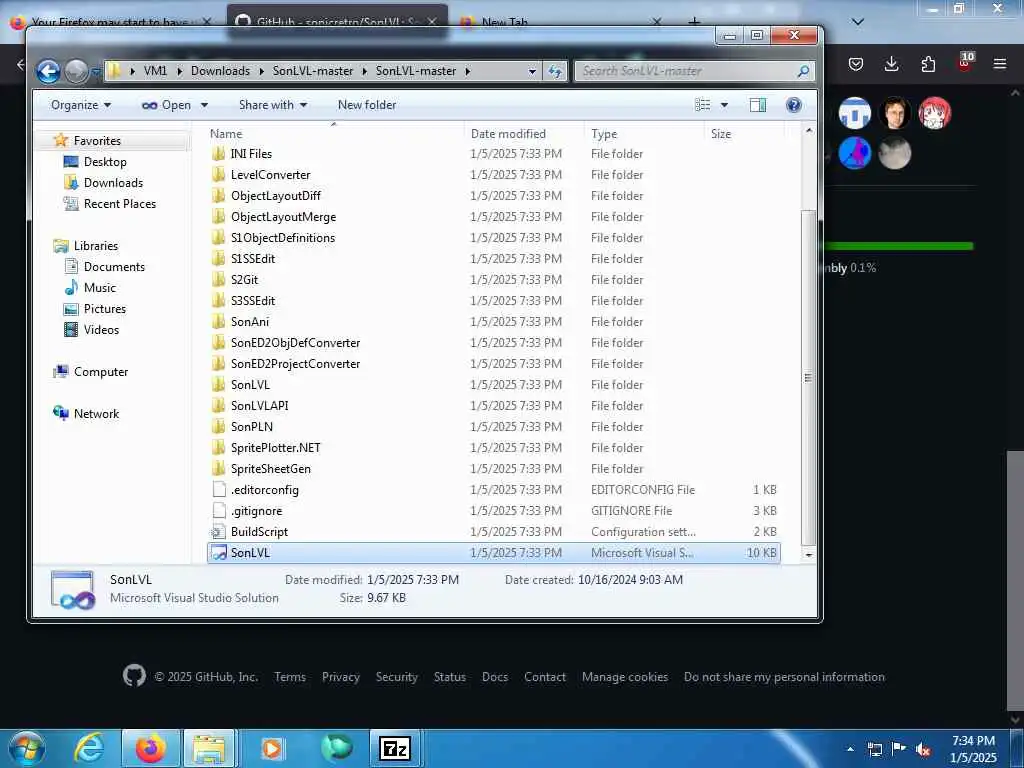1024x768 pixels.
Task: Select the SonED2ProjectConverter folder
Action: 295,364
